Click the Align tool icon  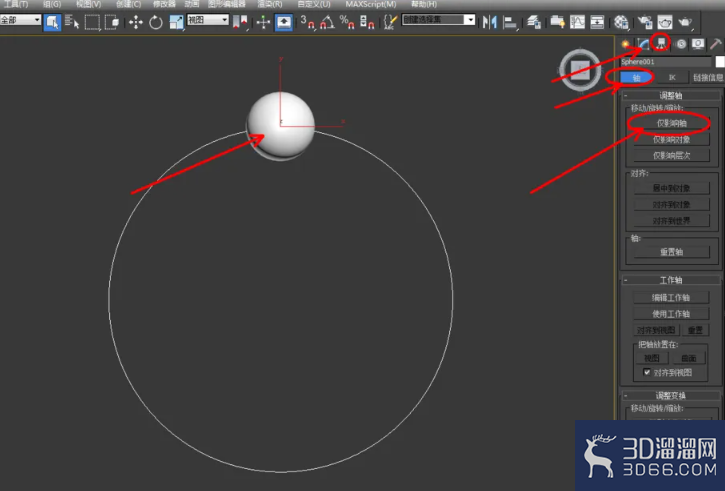pyautogui.click(x=510, y=22)
